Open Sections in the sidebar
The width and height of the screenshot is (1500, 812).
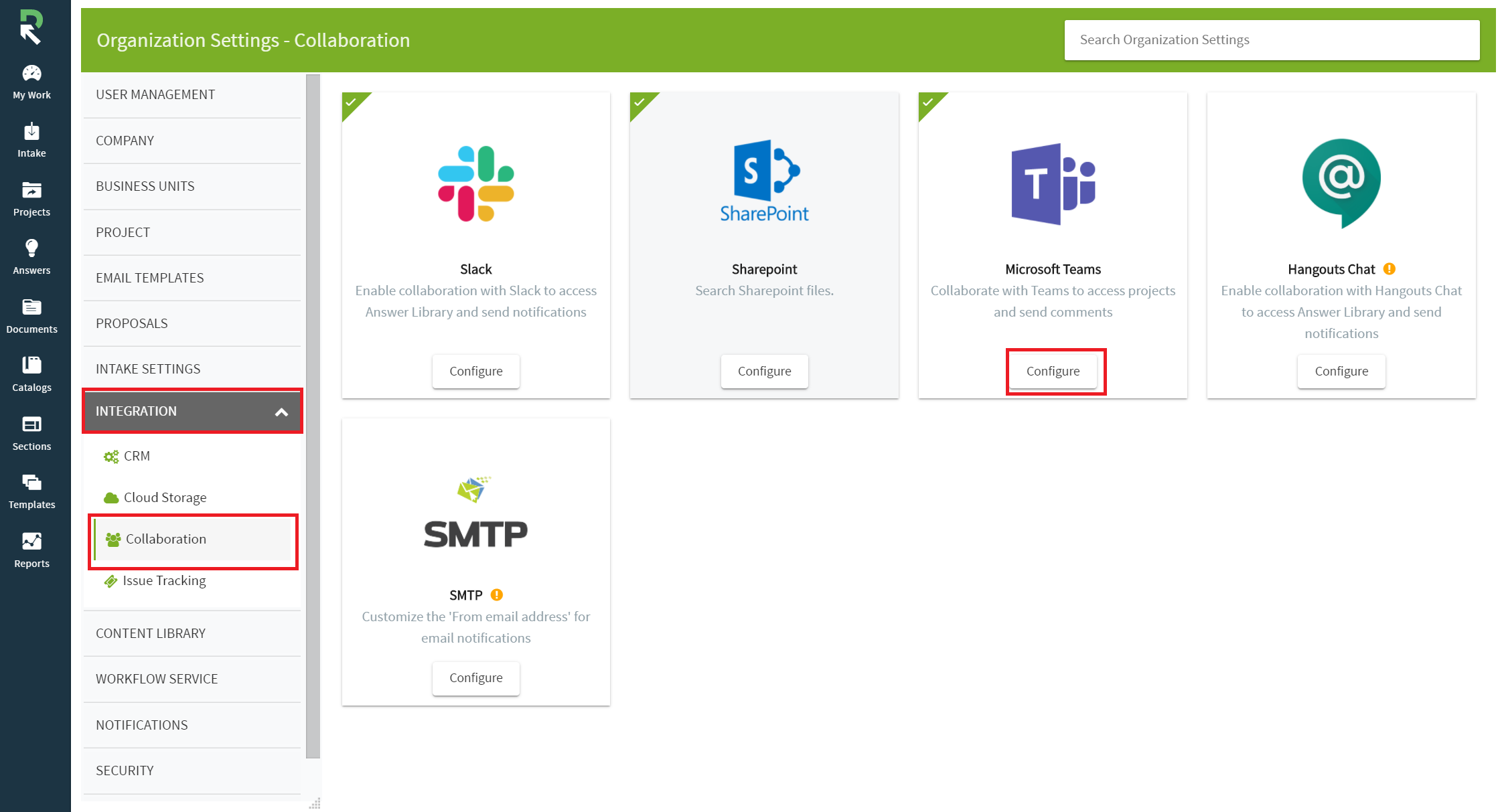[31, 433]
